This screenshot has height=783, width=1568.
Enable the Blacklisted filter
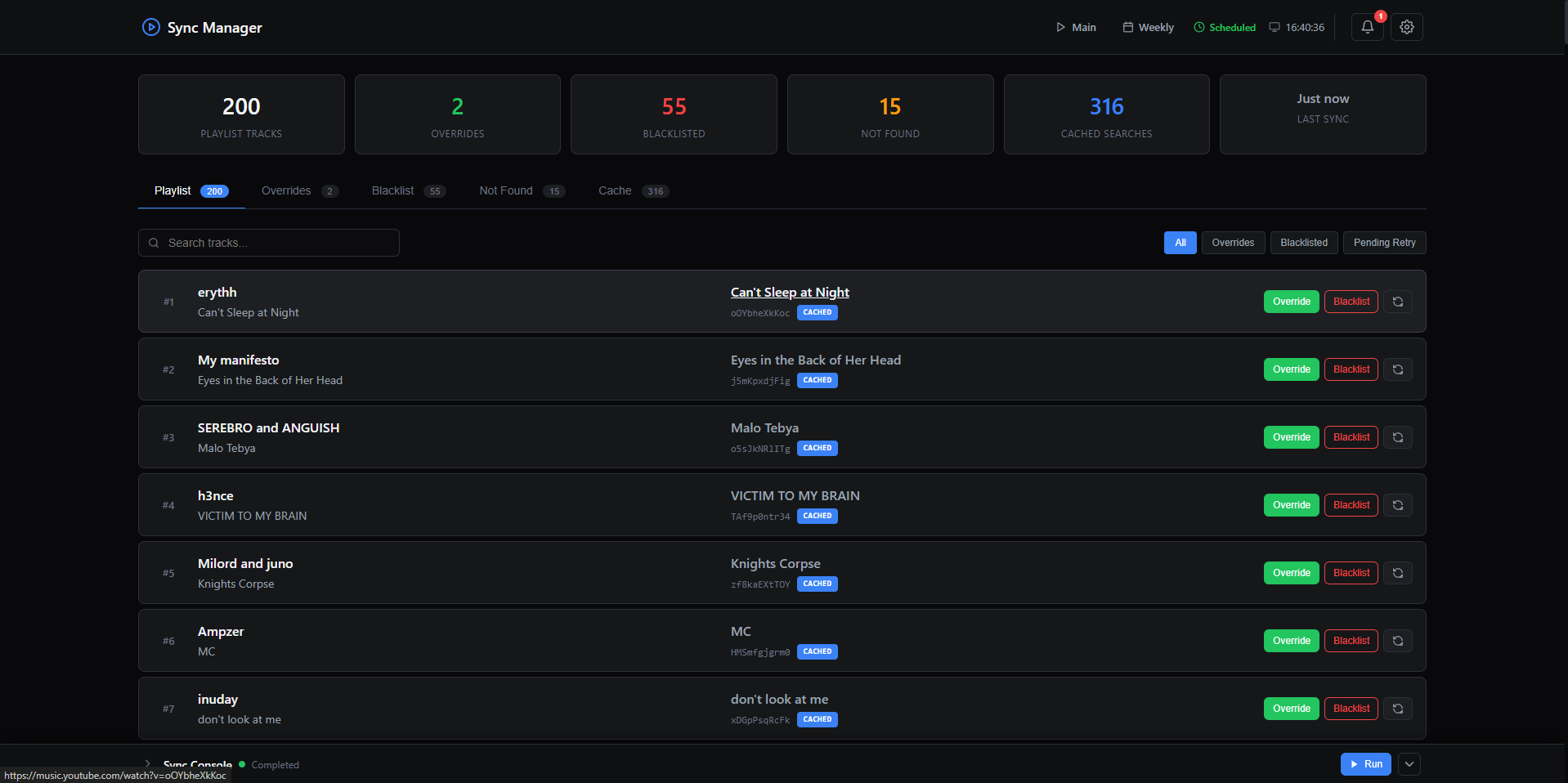point(1303,243)
